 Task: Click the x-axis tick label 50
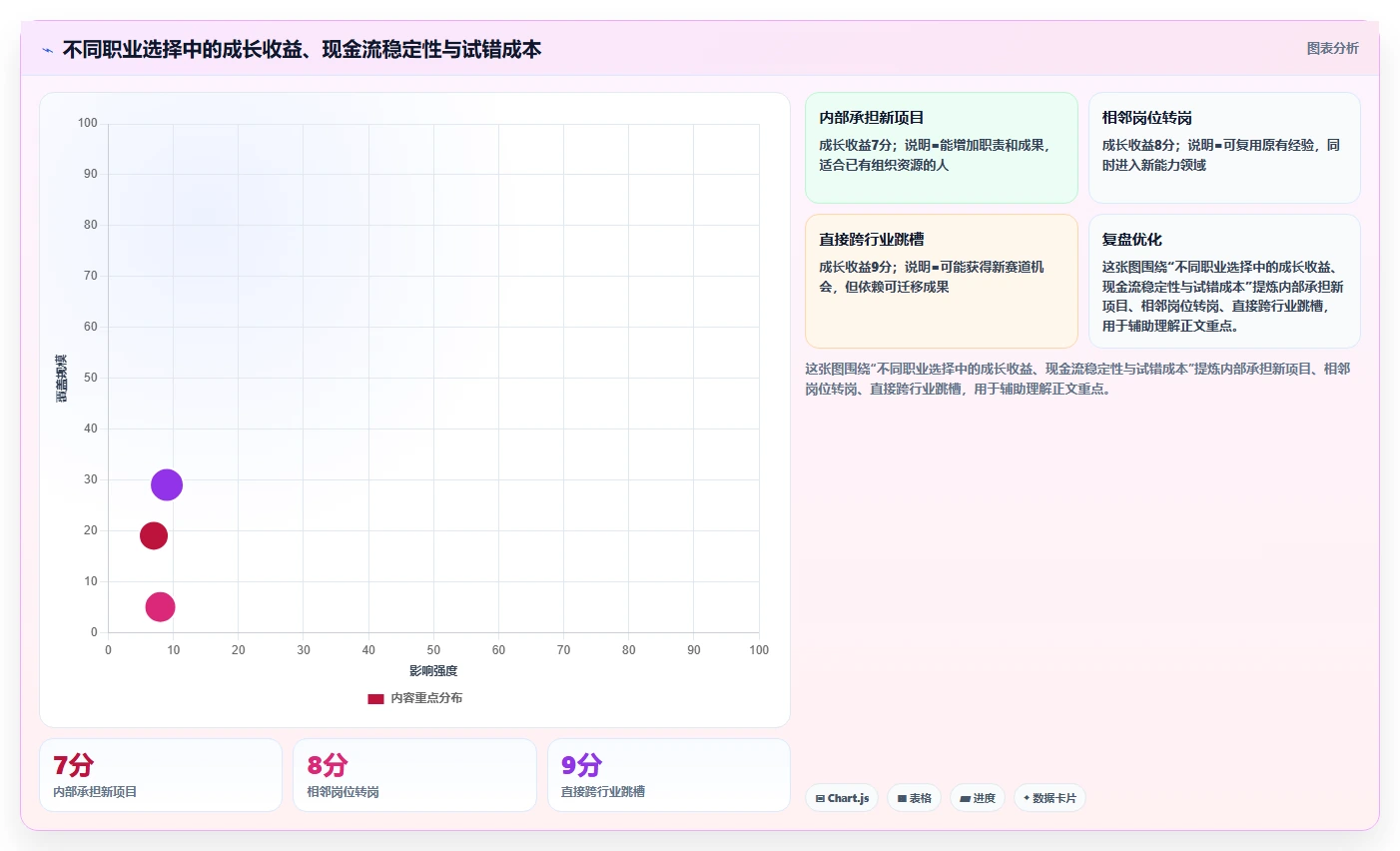[x=433, y=650]
